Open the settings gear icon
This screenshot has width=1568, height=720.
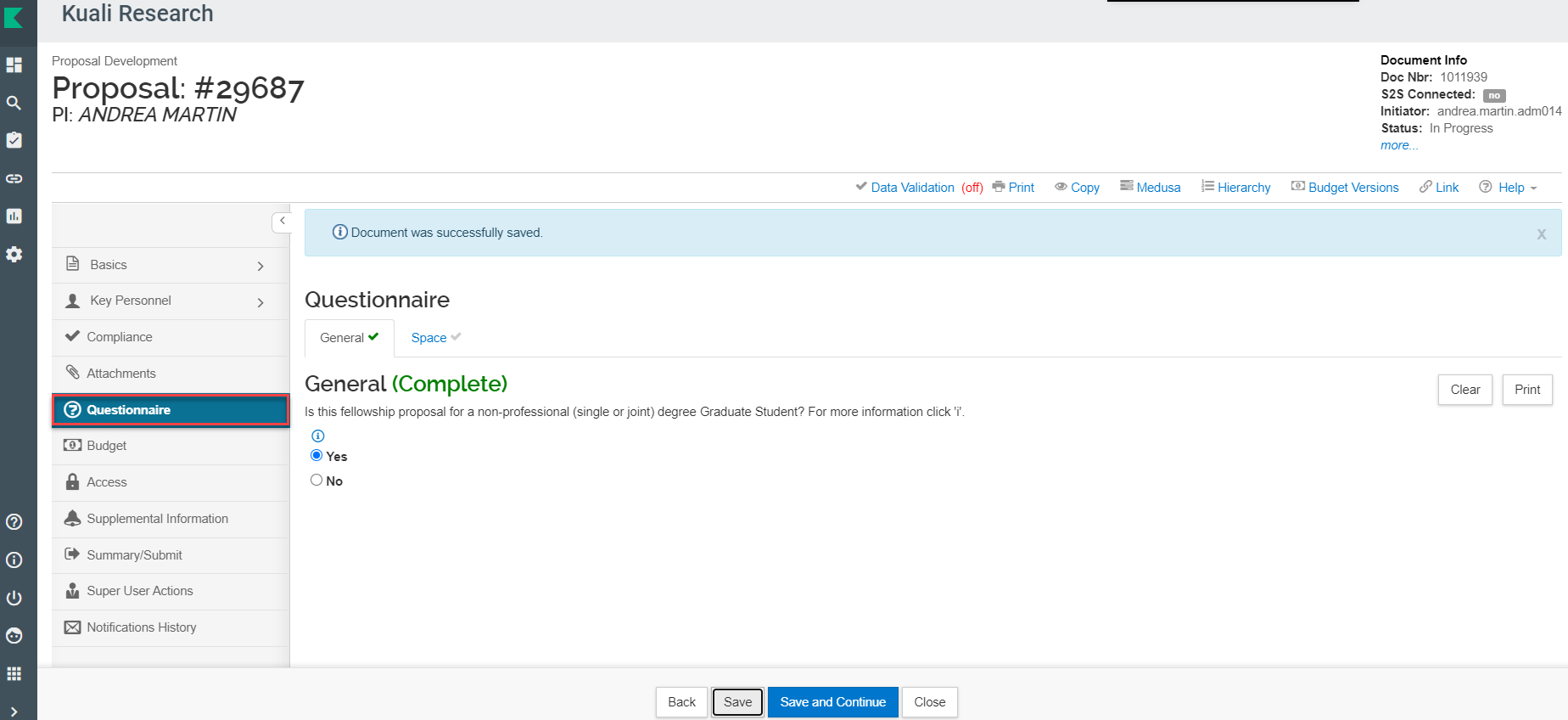click(x=14, y=254)
